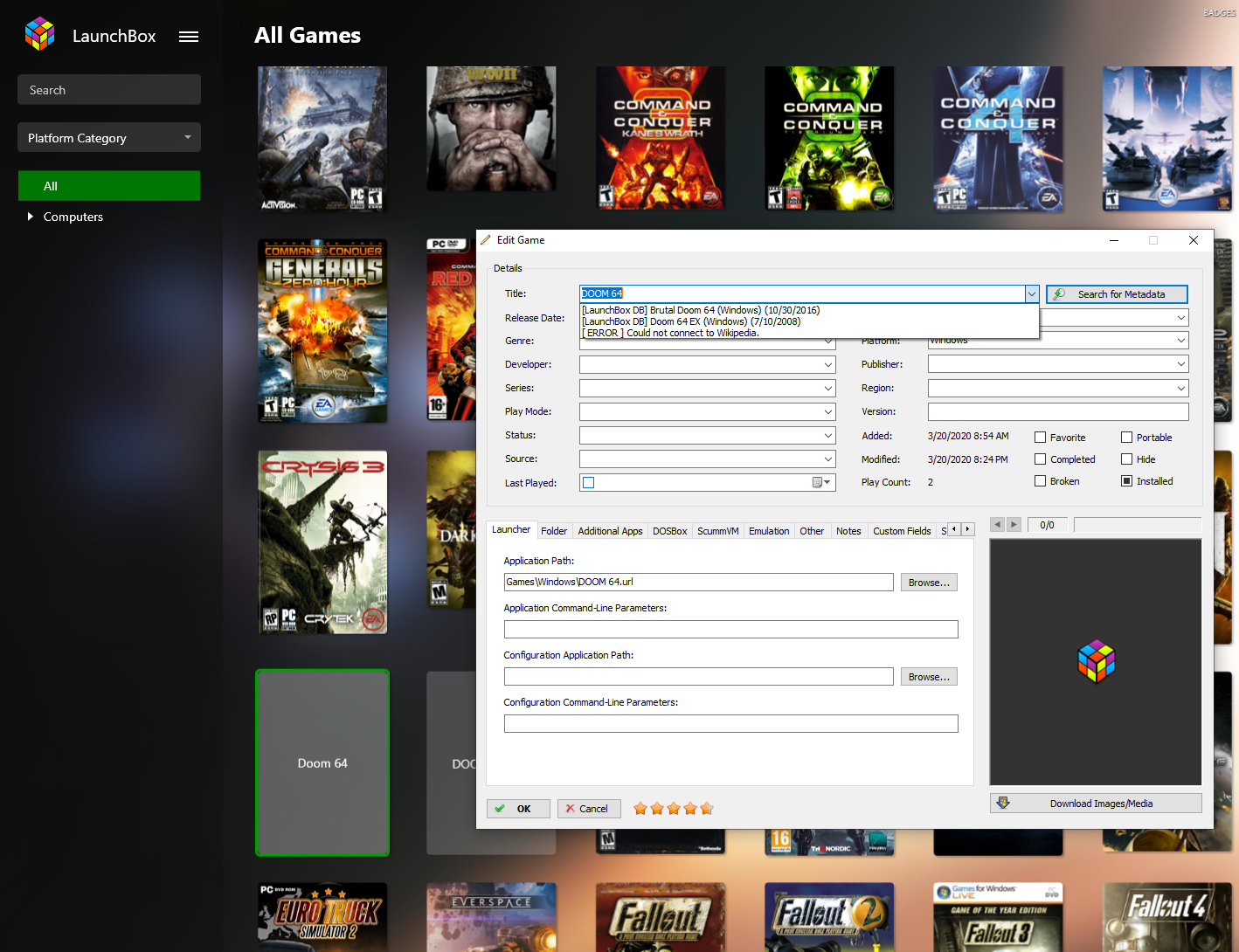This screenshot has width=1239, height=952.
Task: Collapse the Title suggestions dropdown arrow
Action: pyautogui.click(x=1032, y=294)
